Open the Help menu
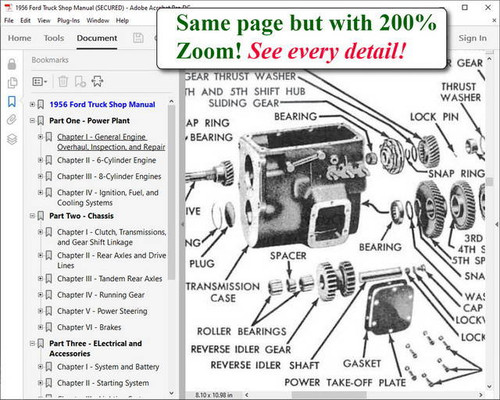500x400 pixels. pos(122,21)
